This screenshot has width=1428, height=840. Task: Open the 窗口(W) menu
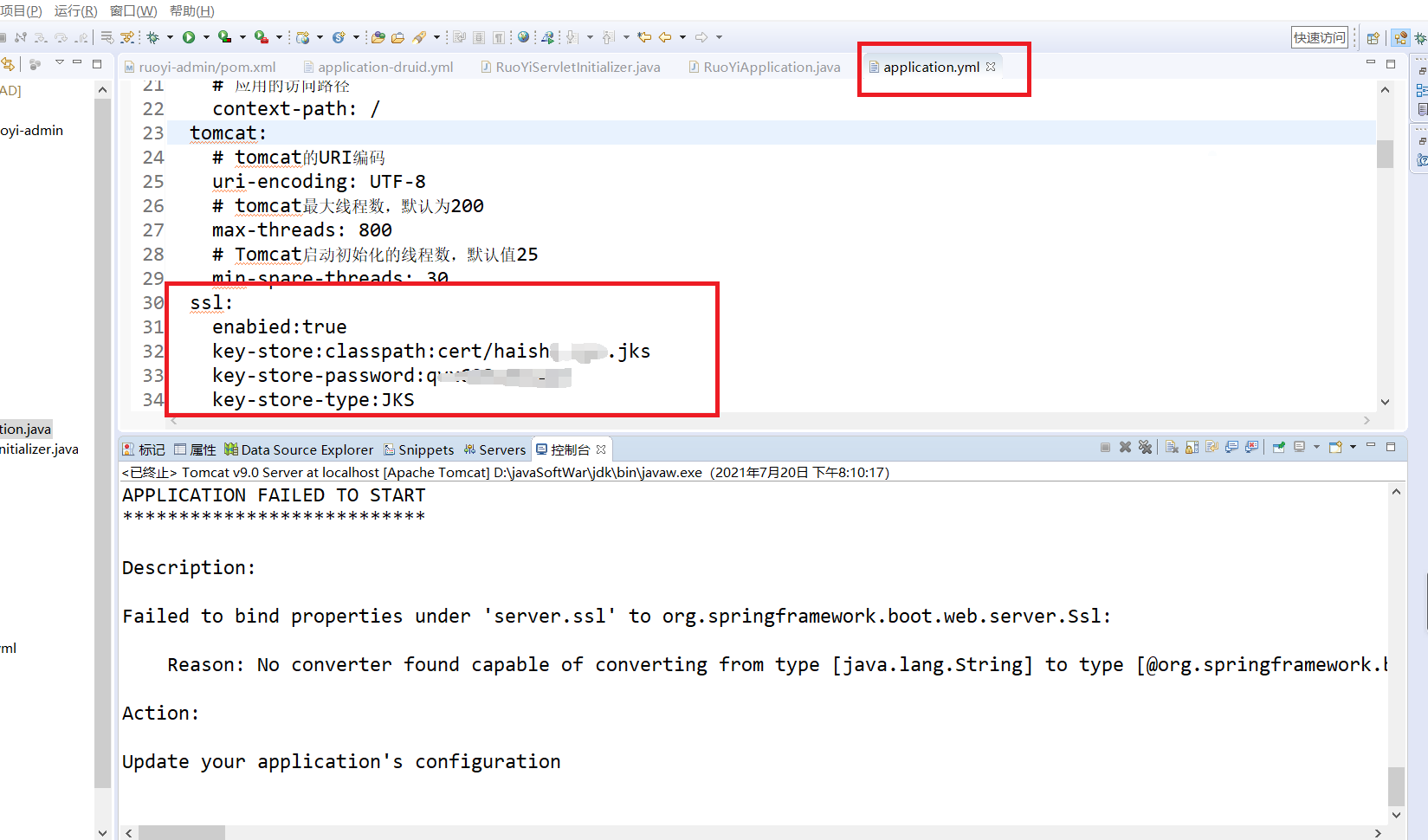pos(133,10)
